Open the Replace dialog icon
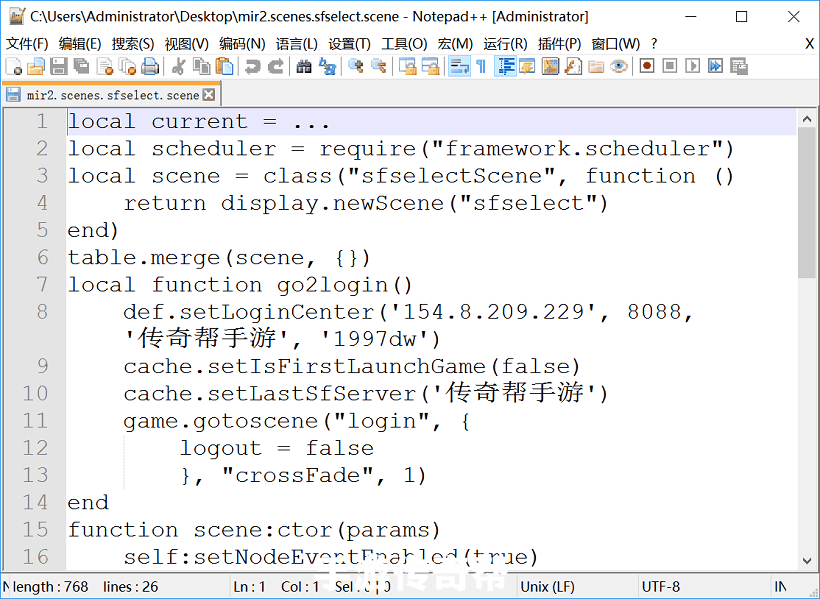Viewport: 820px width, 599px height. [327, 67]
